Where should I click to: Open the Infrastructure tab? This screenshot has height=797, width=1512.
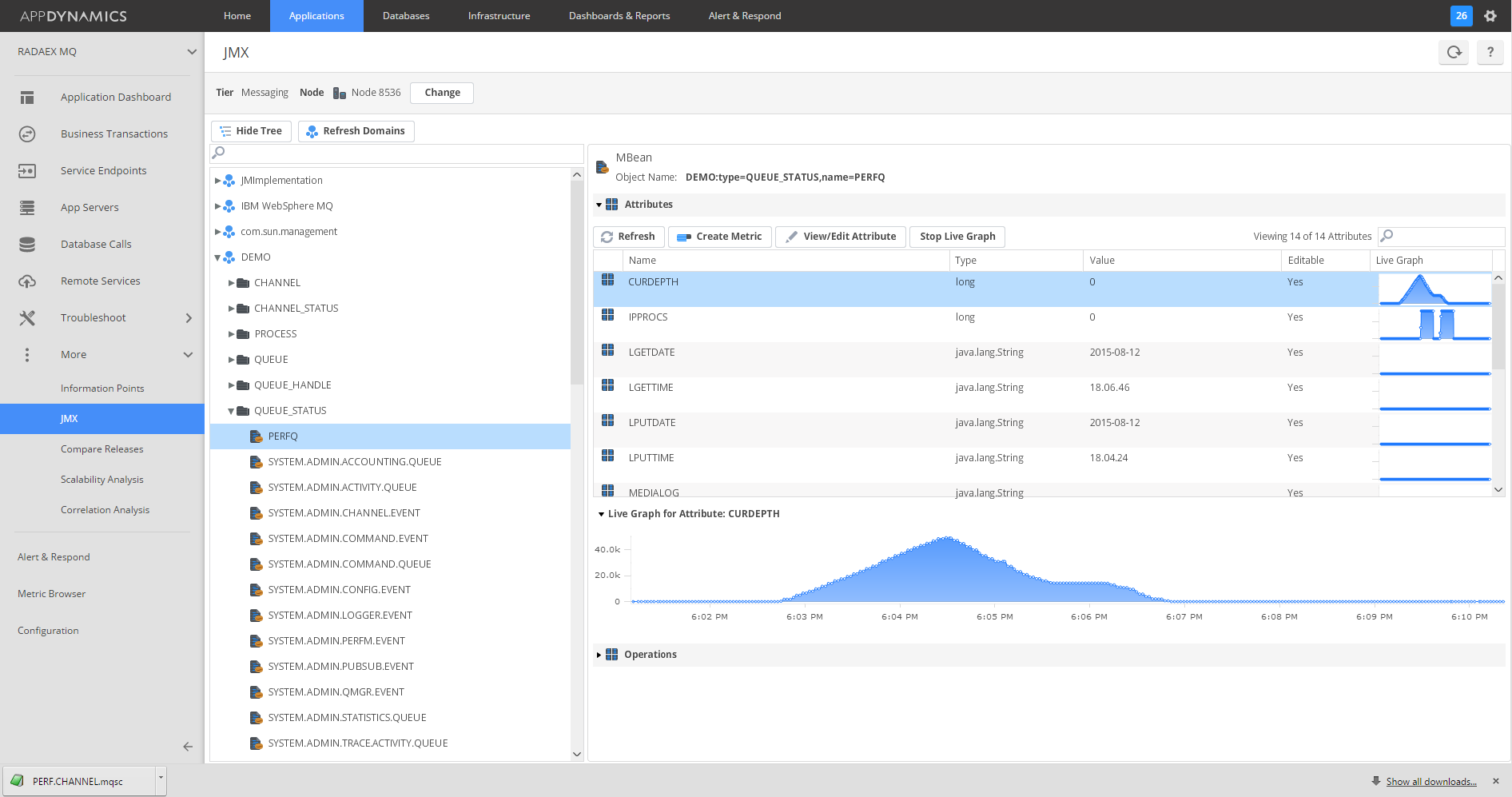(499, 16)
